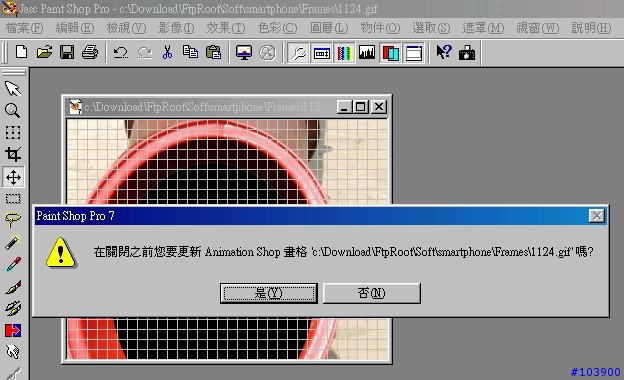Toggle the Tool Palette wrench icon
This screenshot has height=380, width=624.
298,53
